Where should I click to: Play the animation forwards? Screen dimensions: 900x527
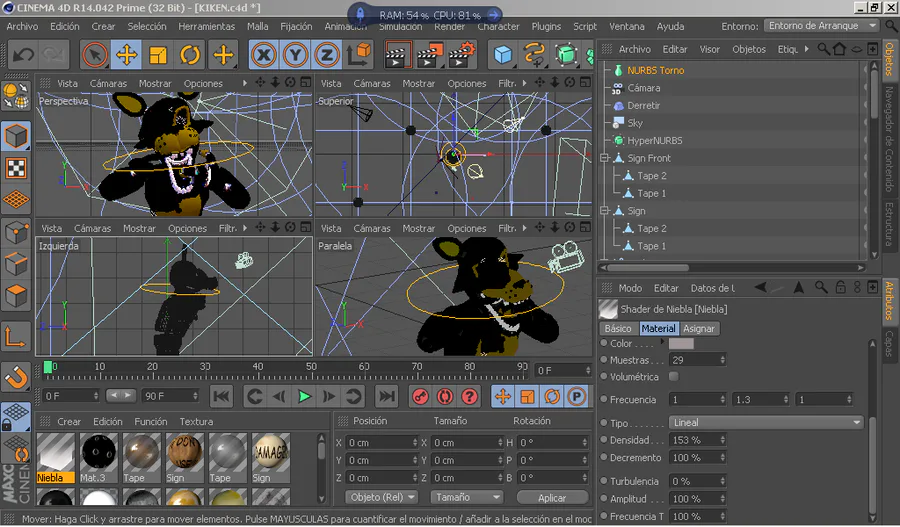pos(304,396)
